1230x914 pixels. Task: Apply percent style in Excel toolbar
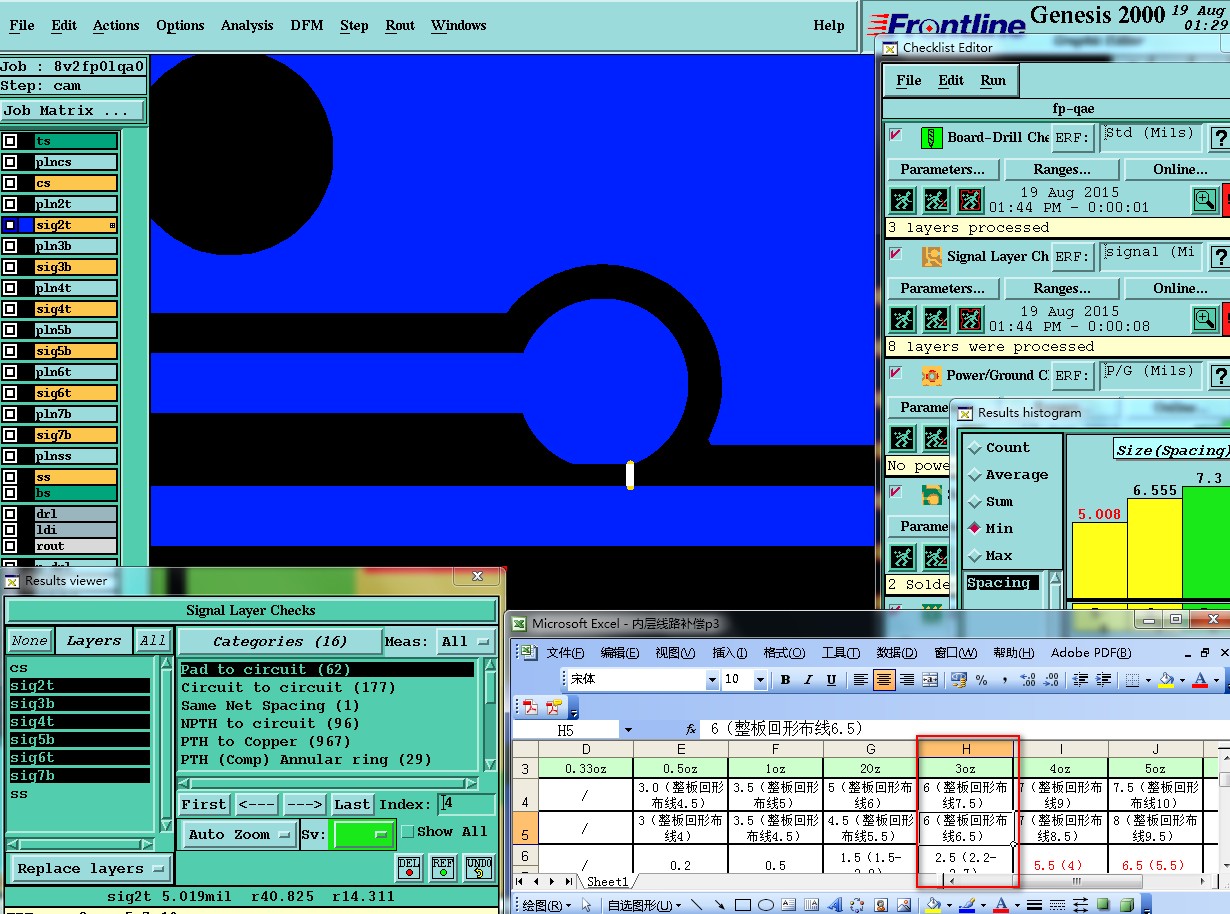click(982, 680)
